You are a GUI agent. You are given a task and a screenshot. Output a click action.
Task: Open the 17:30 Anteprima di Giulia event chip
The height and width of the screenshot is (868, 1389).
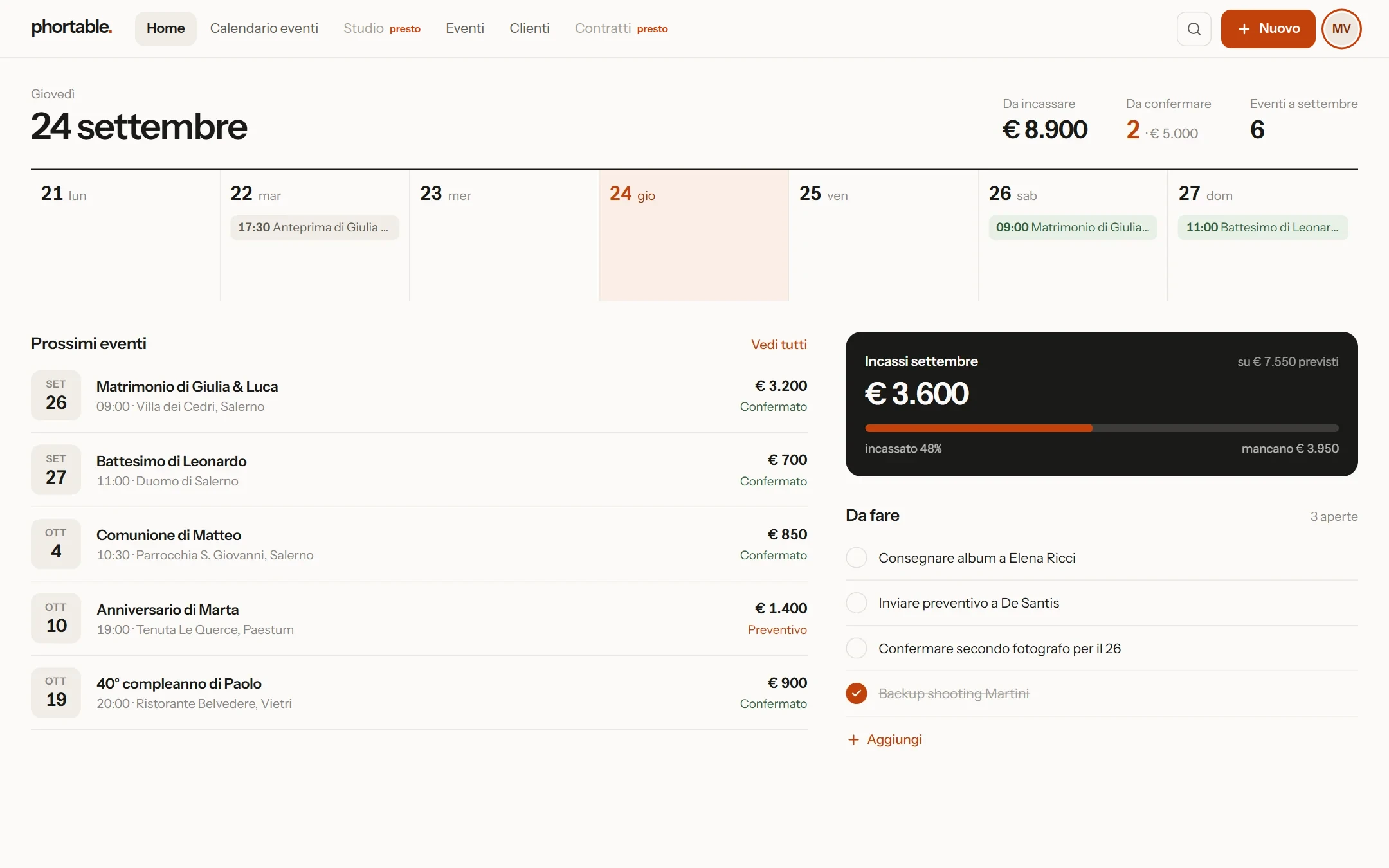(x=314, y=228)
